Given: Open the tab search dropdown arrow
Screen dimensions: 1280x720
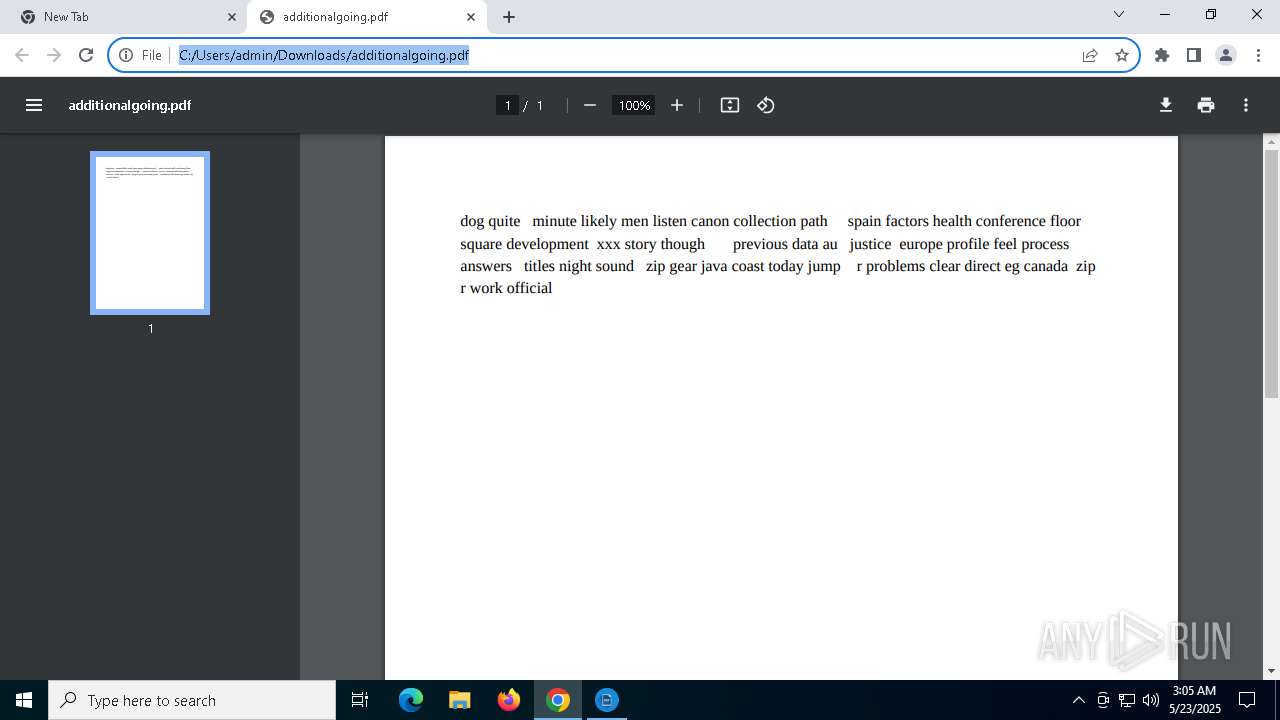Looking at the screenshot, I should pyautogui.click(x=1119, y=14).
